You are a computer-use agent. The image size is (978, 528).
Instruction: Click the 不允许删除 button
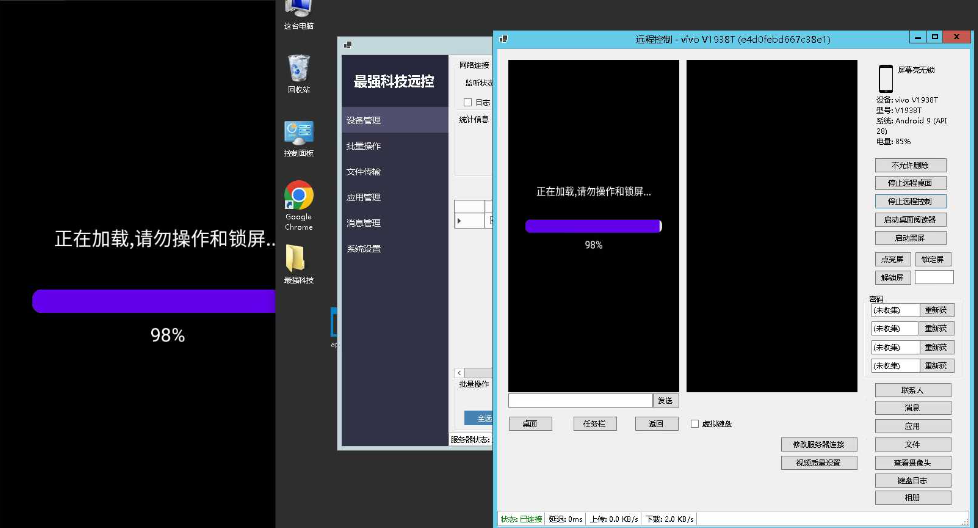click(911, 165)
